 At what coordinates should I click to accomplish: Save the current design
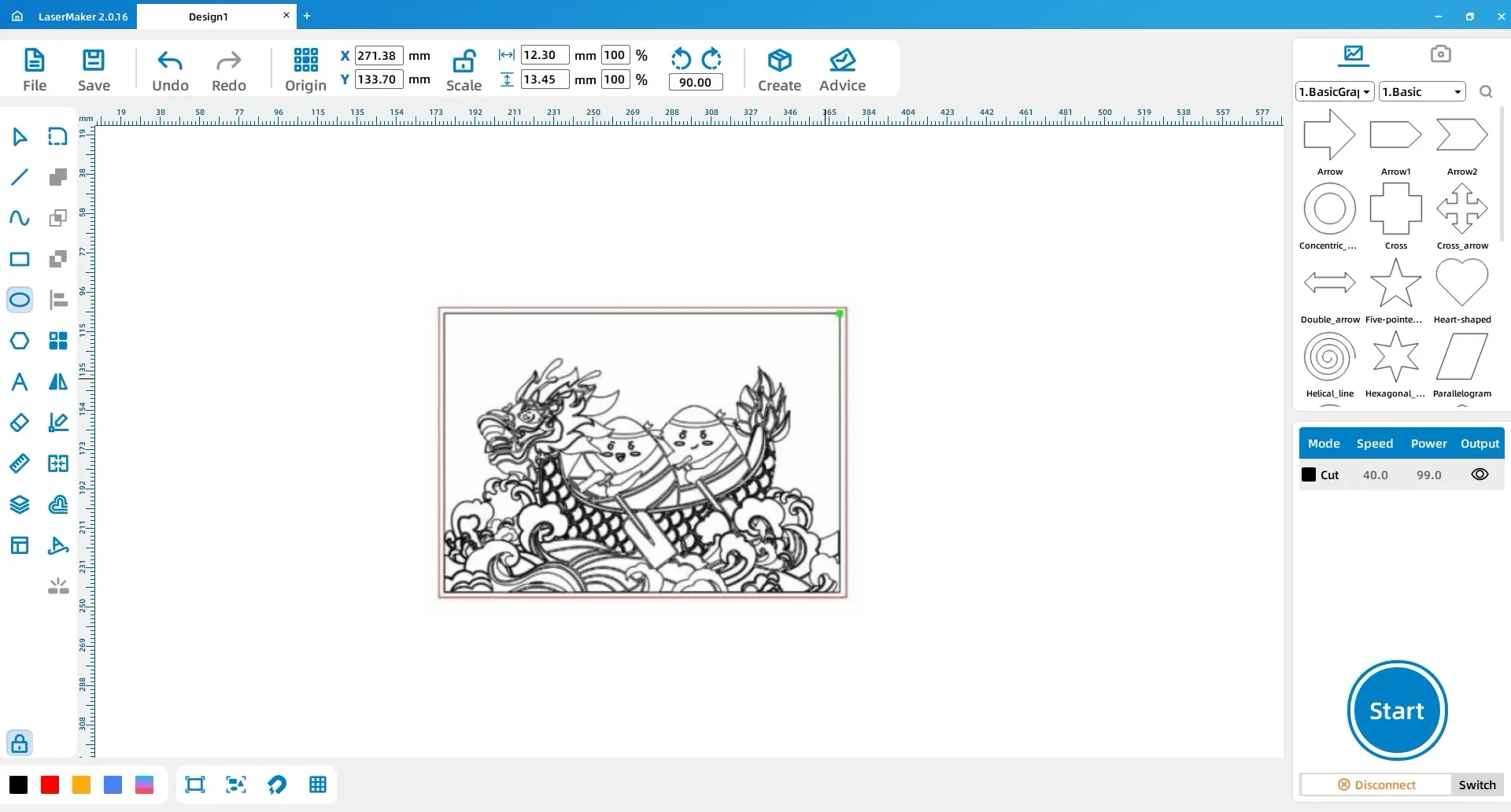coord(94,70)
